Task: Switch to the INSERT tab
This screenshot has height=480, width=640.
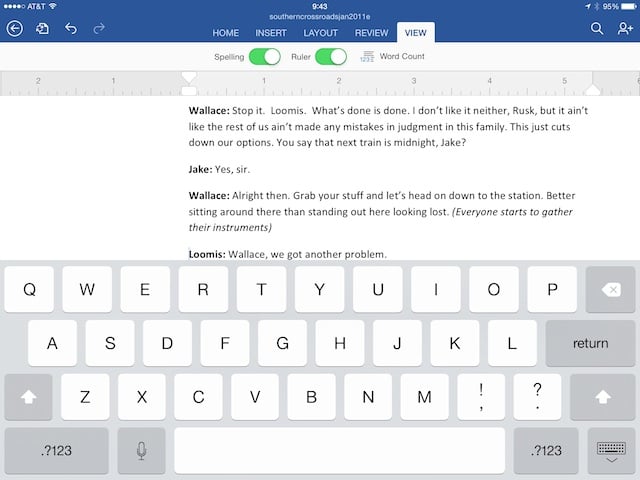Action: 271,33
